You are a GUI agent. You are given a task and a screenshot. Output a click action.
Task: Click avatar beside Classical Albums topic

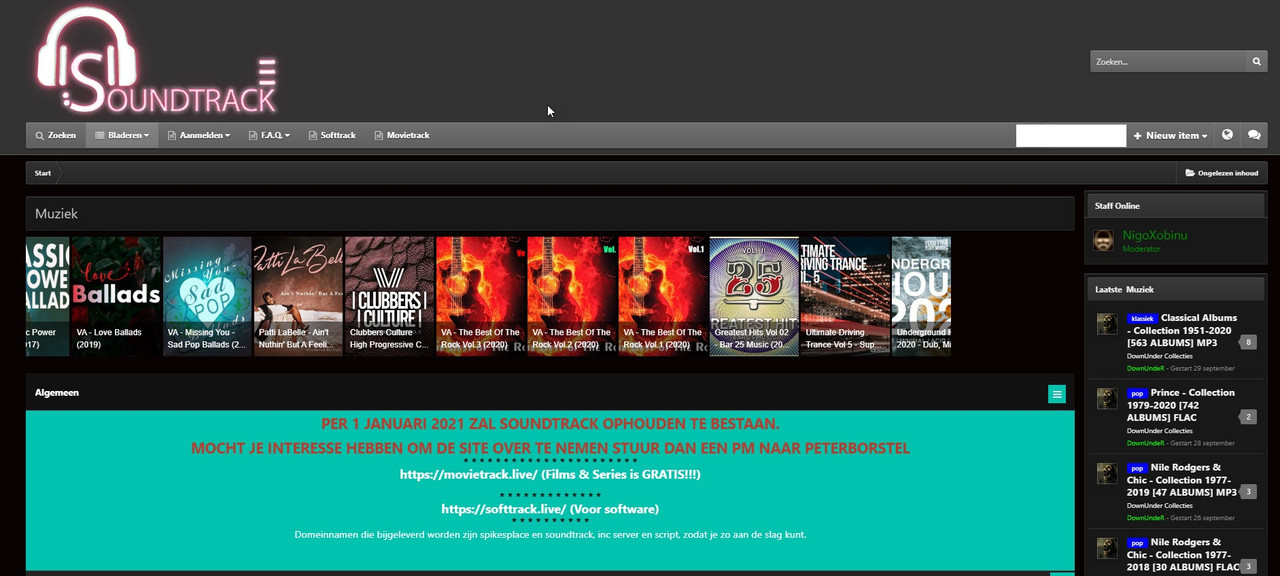pyautogui.click(x=1107, y=324)
